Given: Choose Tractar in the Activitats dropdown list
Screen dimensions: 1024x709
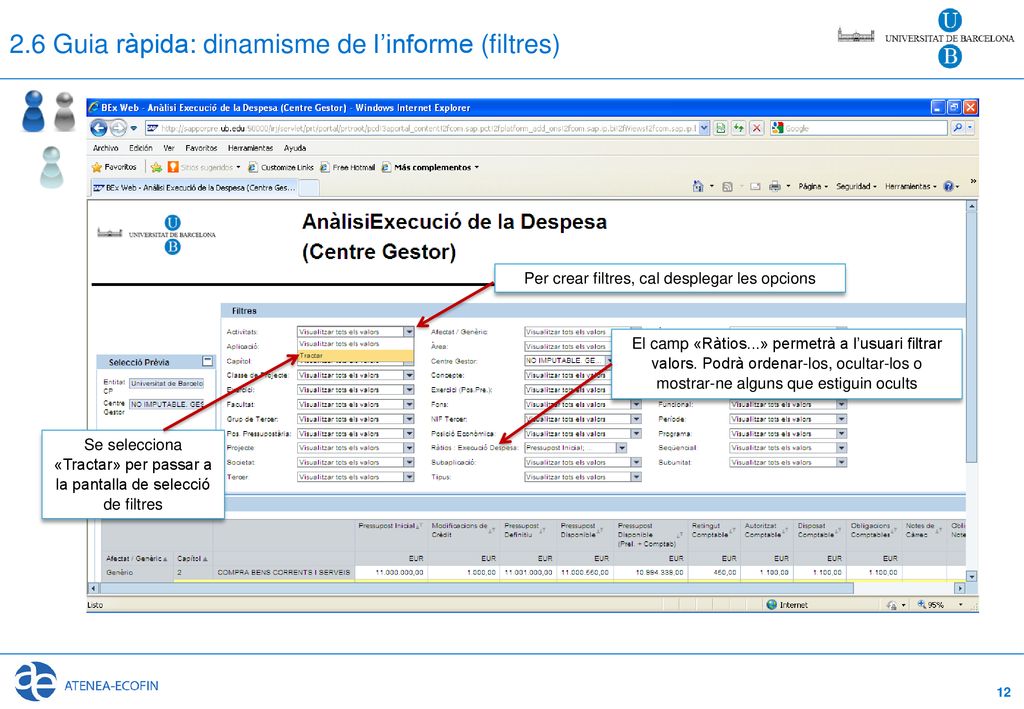Looking at the screenshot, I should (355, 356).
